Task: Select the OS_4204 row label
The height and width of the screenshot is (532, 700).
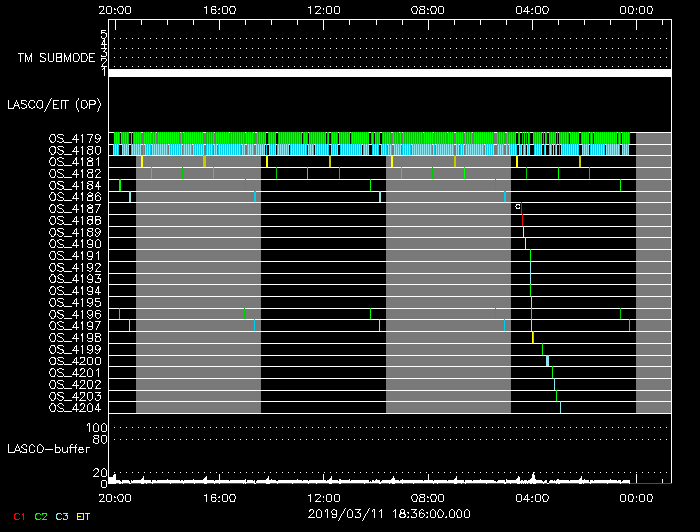Action: click(75, 407)
